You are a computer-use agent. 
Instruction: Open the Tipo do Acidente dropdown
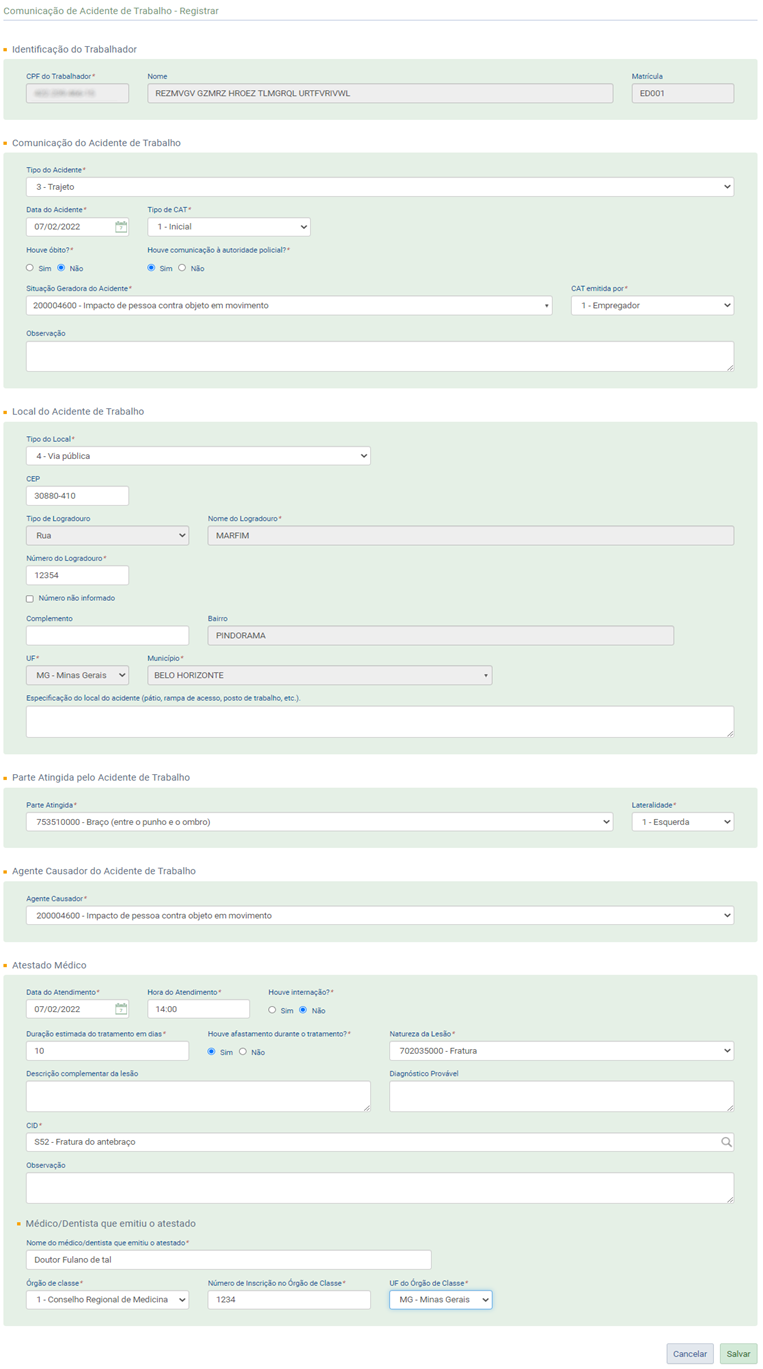pos(379,187)
